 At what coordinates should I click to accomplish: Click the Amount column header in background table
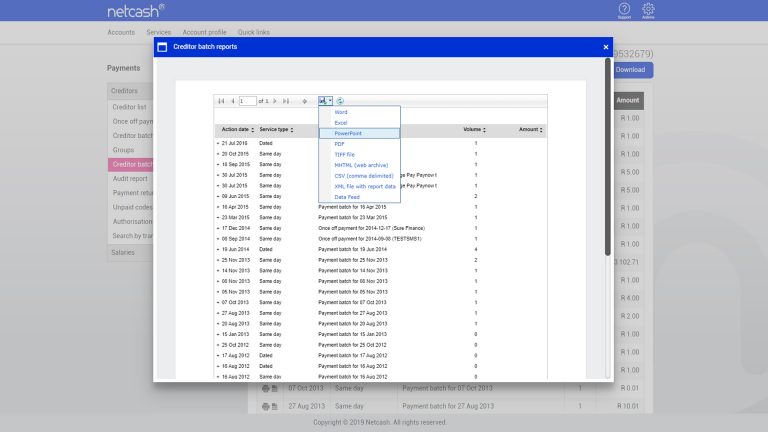628,100
